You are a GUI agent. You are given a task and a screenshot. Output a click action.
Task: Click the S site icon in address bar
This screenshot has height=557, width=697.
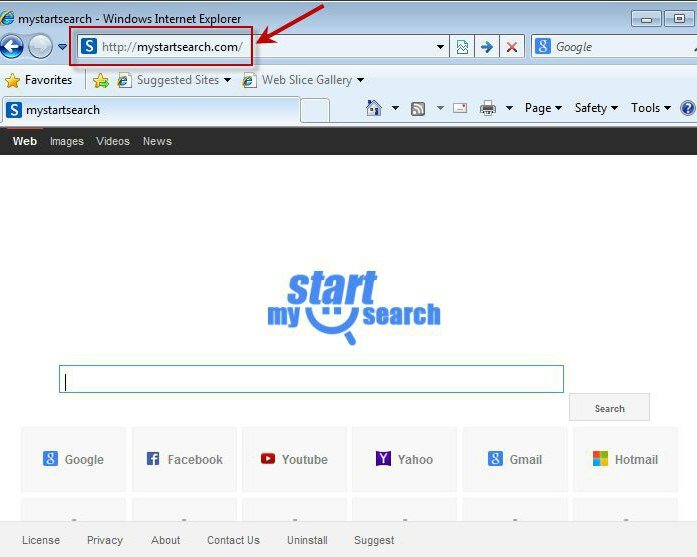coord(89,46)
